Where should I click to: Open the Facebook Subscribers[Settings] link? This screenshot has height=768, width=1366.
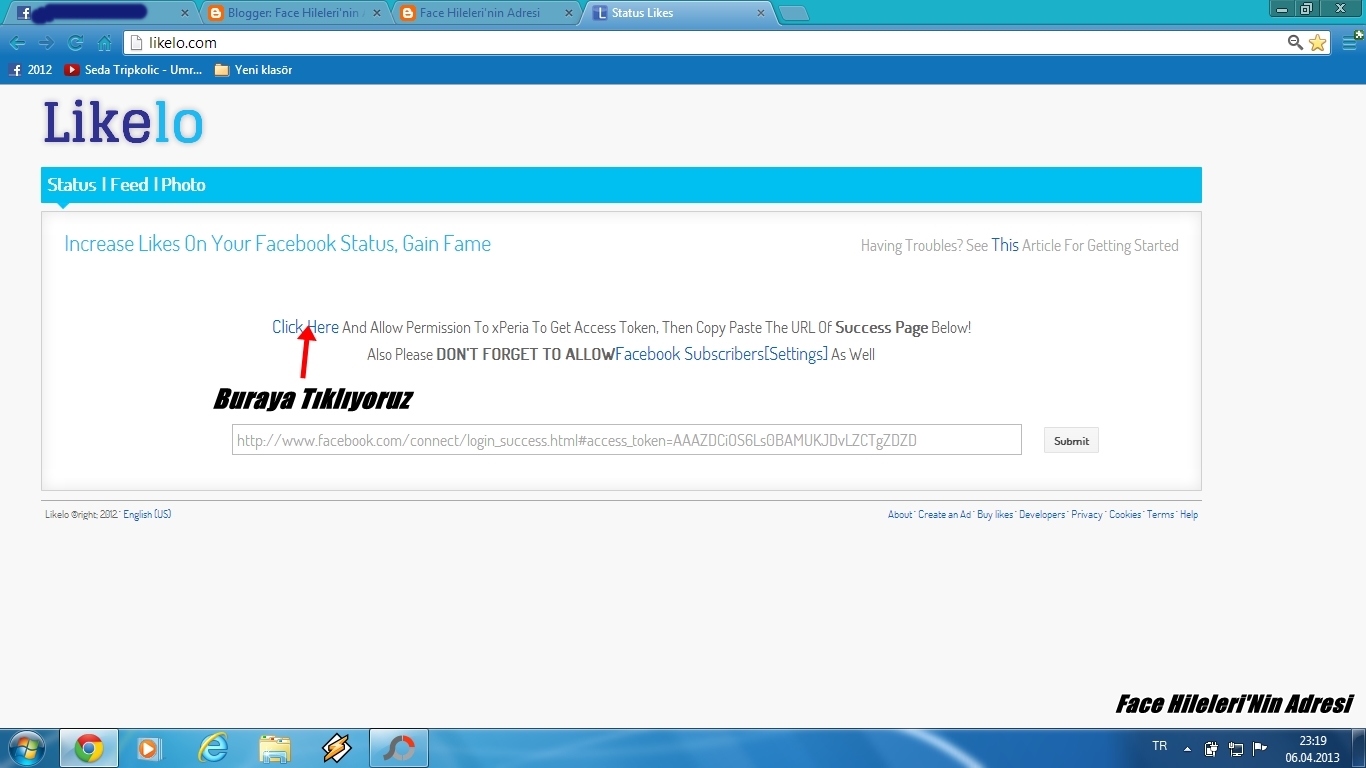(x=721, y=354)
